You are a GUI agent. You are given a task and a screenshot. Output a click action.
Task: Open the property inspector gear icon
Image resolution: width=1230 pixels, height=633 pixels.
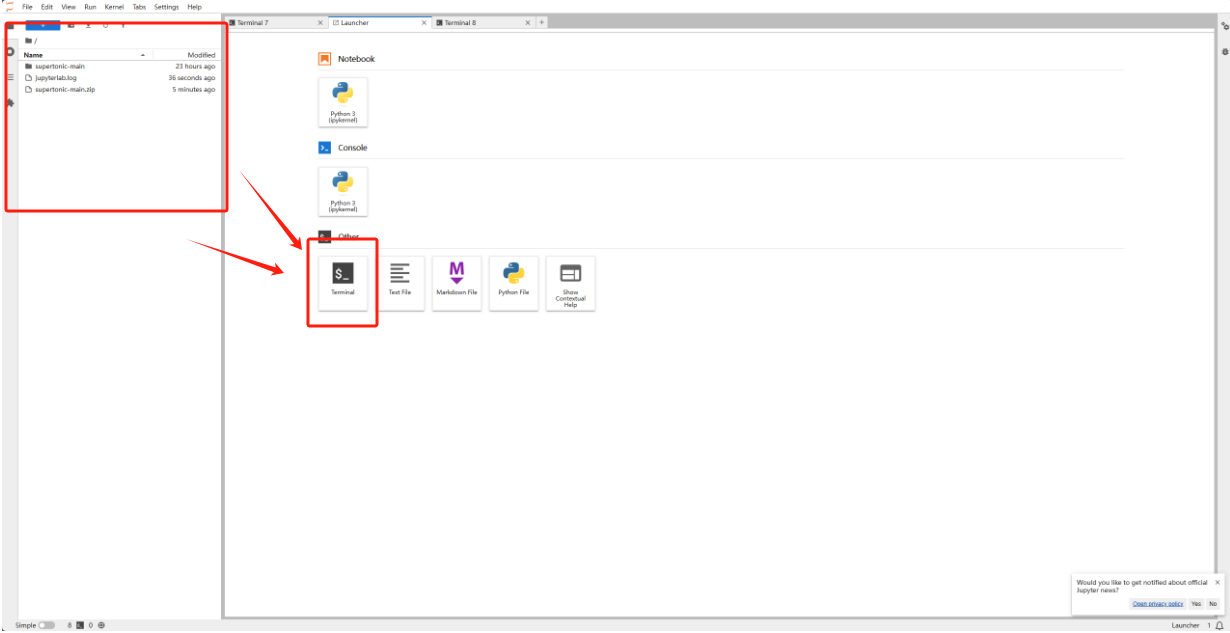(x=1225, y=27)
